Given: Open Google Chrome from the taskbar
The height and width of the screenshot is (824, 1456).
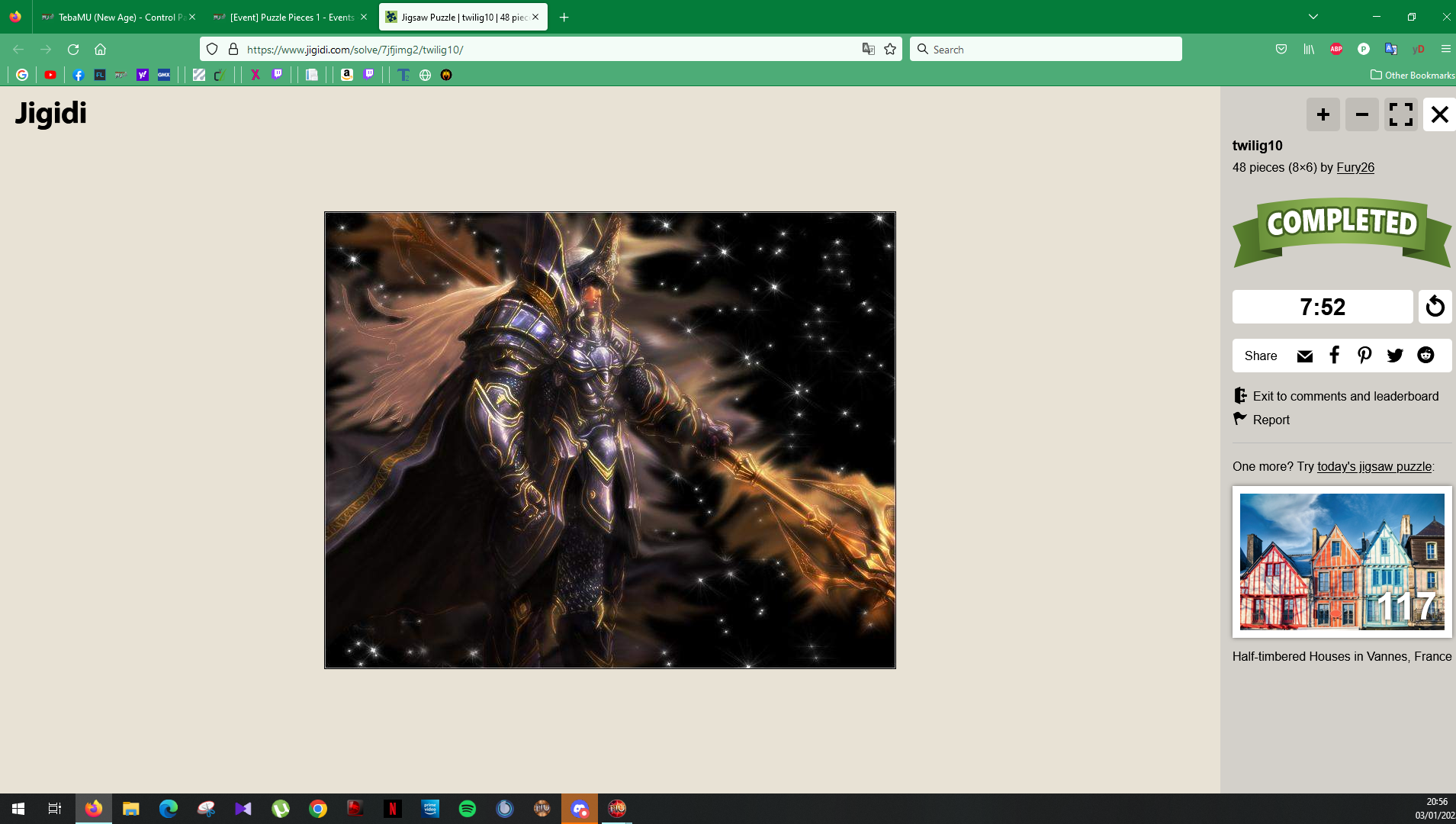Looking at the screenshot, I should coord(318,809).
